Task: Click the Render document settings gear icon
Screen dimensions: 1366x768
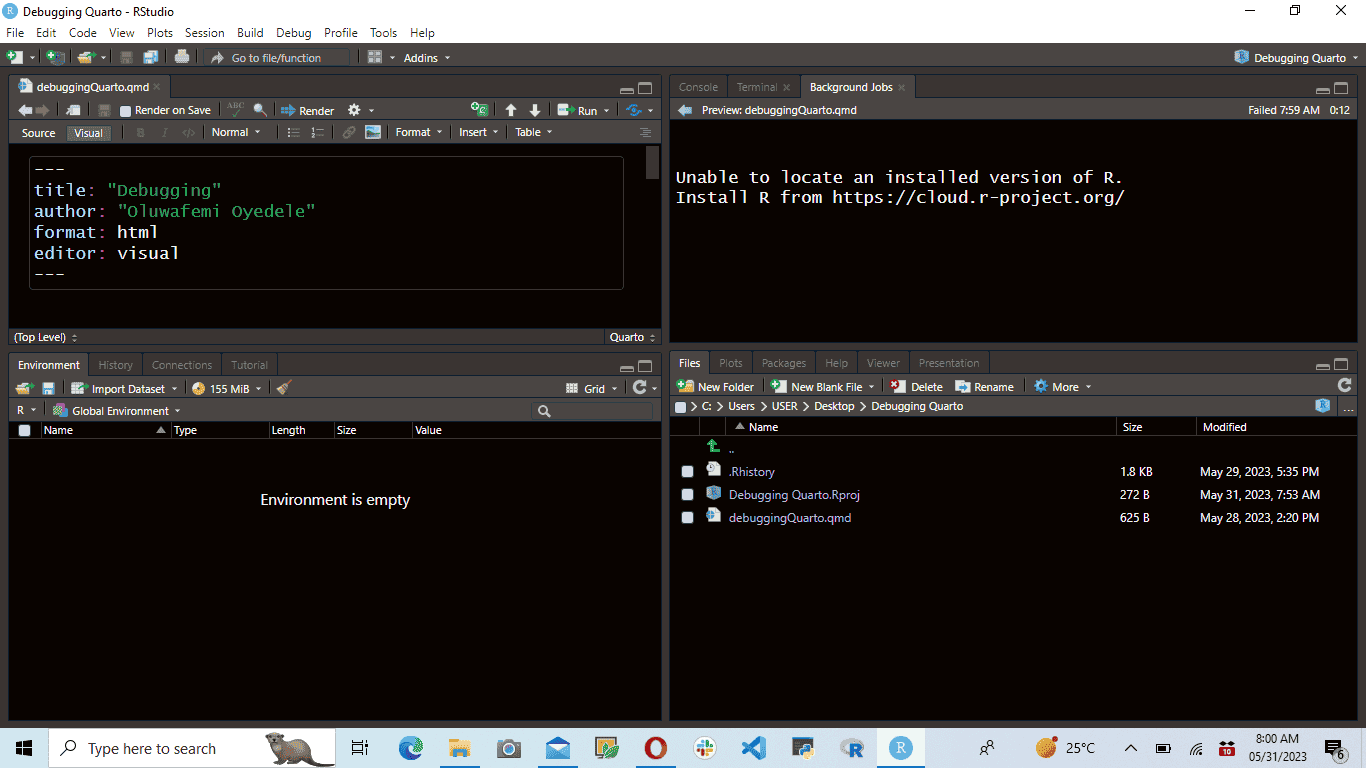Action: coord(354,109)
